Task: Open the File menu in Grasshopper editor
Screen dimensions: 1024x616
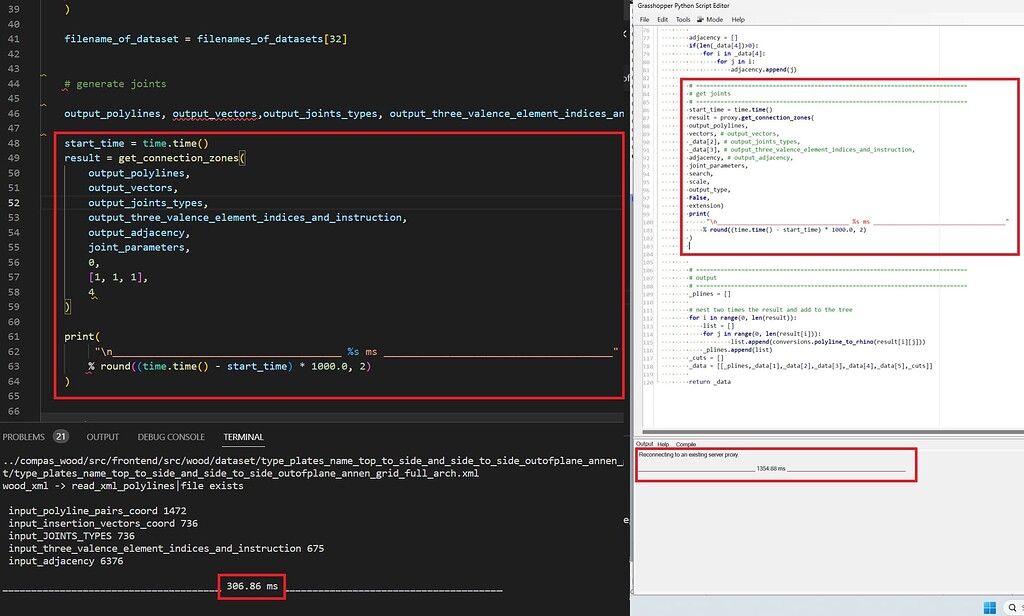Action: (x=647, y=18)
